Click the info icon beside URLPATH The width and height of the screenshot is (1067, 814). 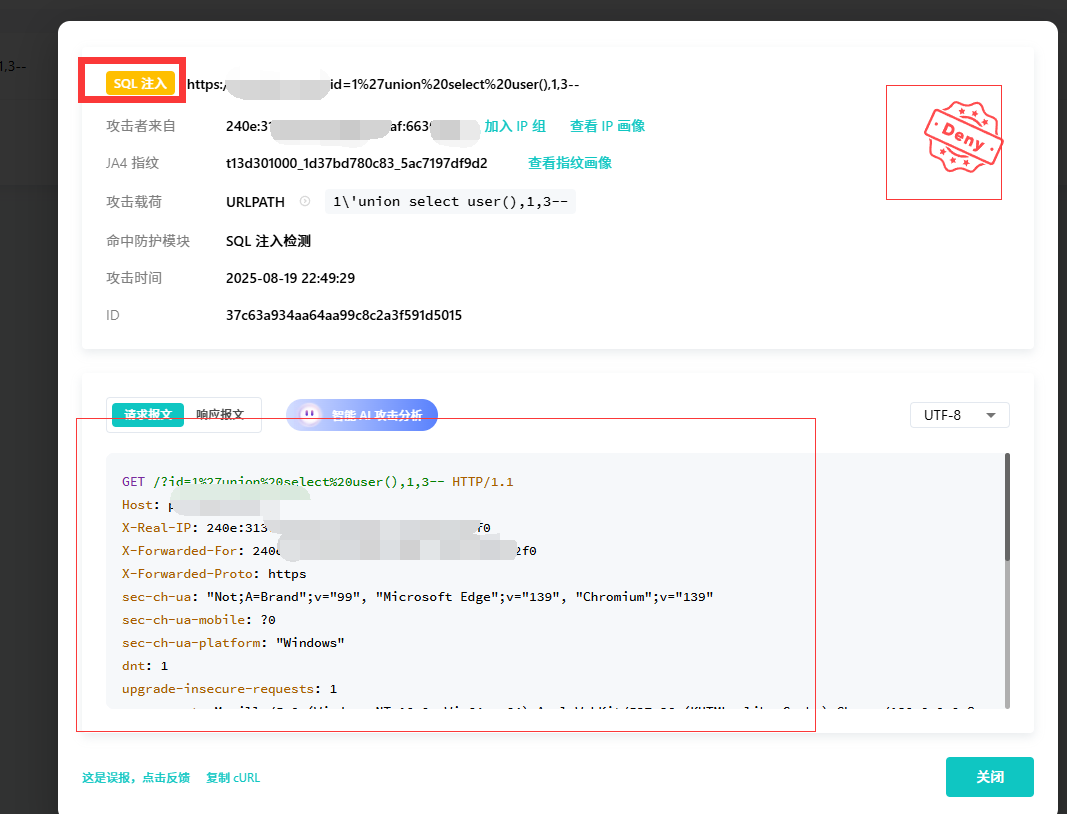[x=305, y=202]
